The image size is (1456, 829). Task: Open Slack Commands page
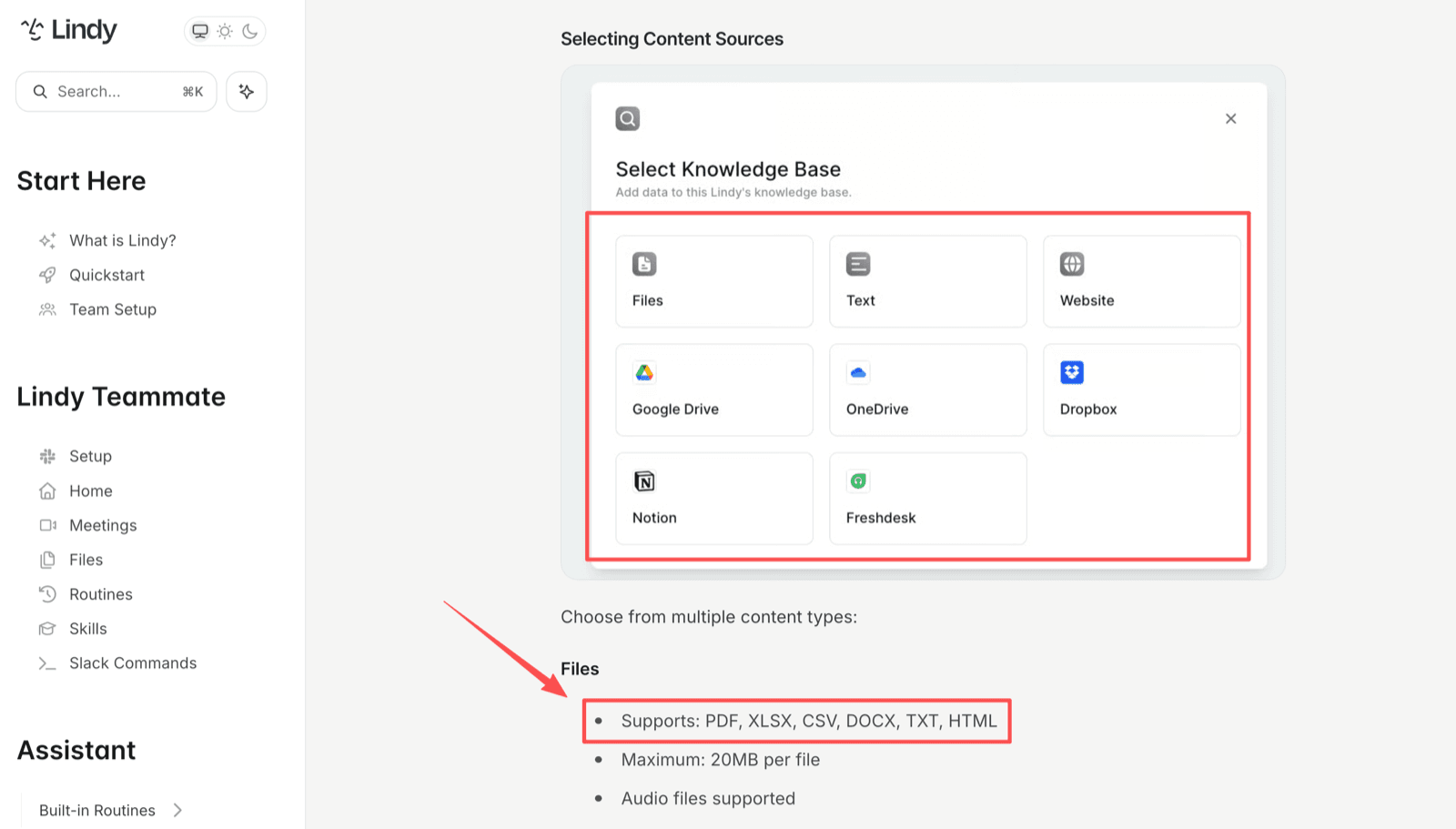pyautogui.click(x=133, y=663)
